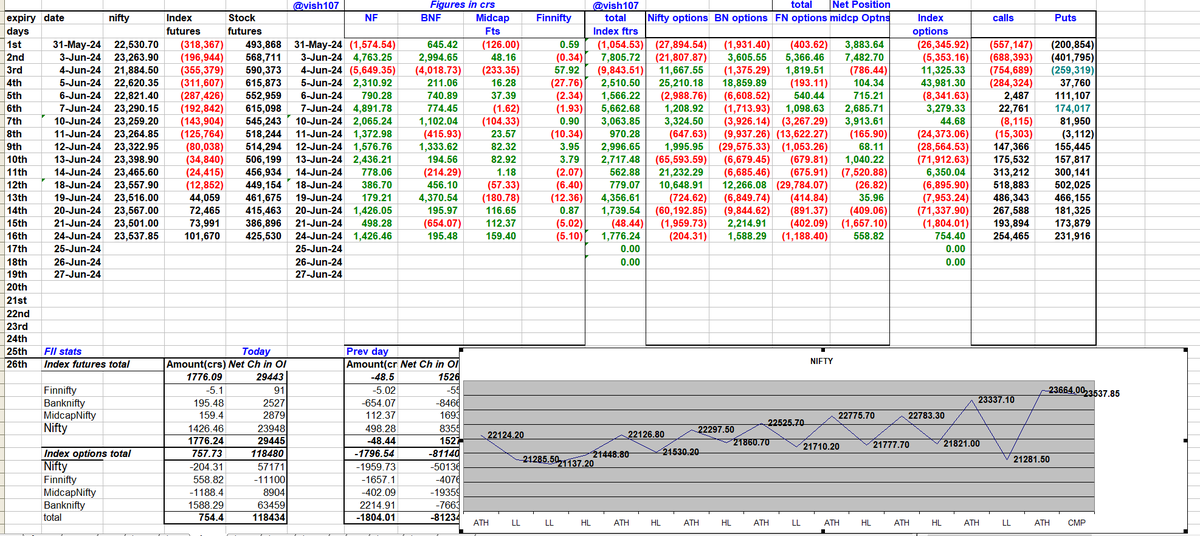Select index futures value 101,670
The height and width of the screenshot is (536, 1200).
[x=205, y=236]
